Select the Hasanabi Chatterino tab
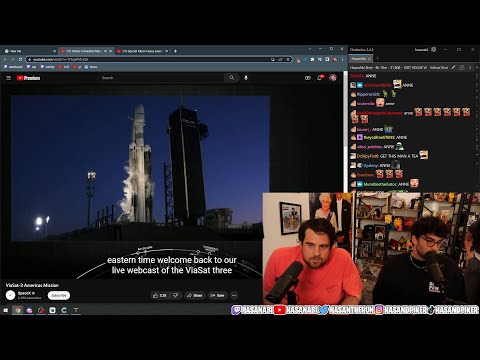The height and width of the screenshot is (360, 480). (x=359, y=59)
